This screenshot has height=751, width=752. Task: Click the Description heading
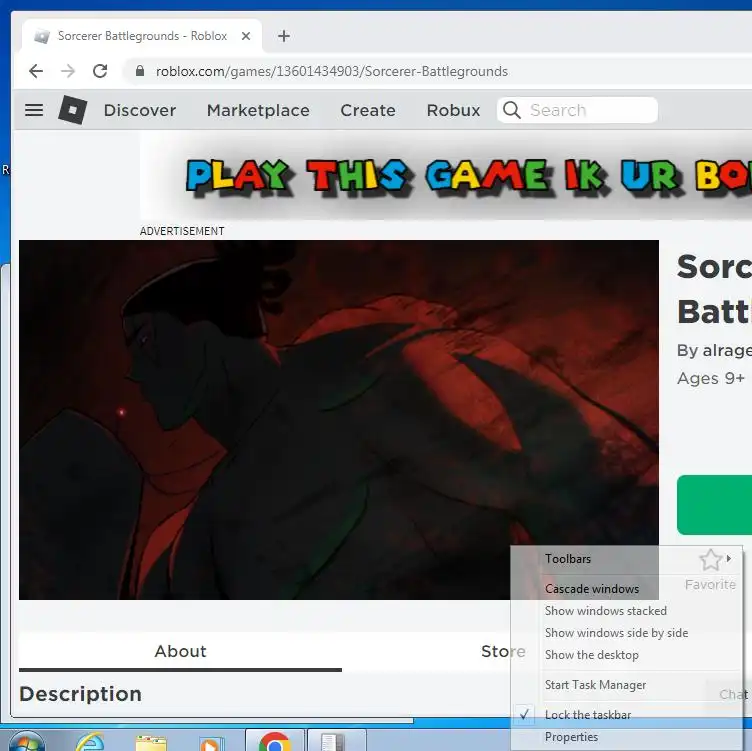[81, 694]
